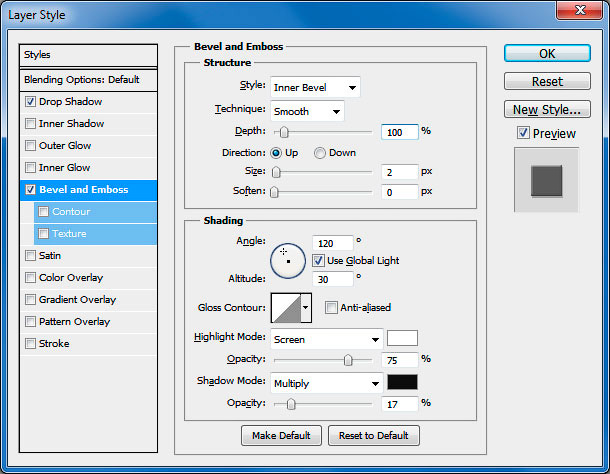Enable Anti-aliased gloss contour
This screenshot has height=474, width=610.
tap(331, 307)
